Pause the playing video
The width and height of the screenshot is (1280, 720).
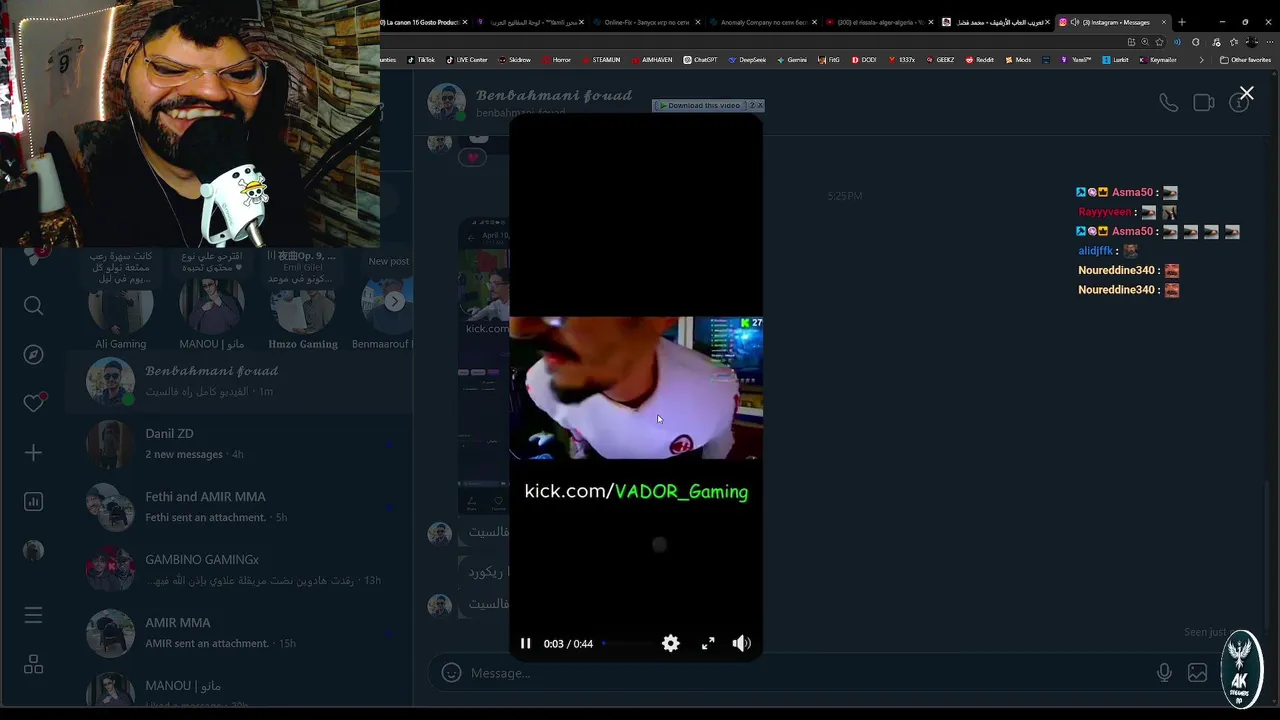pyautogui.click(x=525, y=644)
